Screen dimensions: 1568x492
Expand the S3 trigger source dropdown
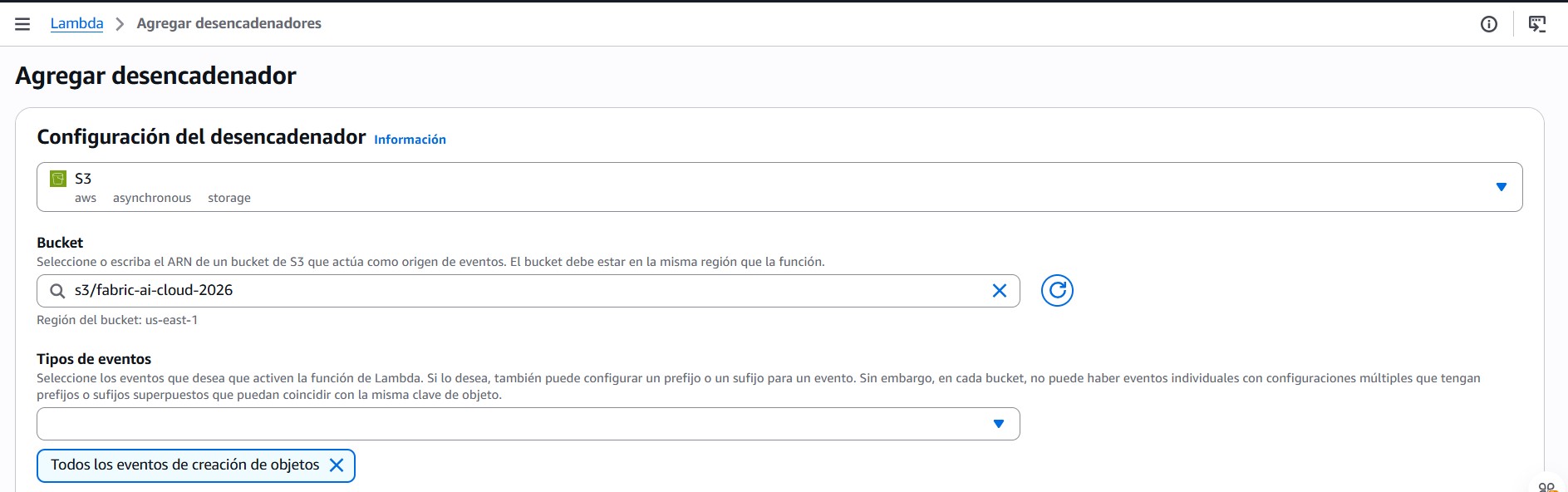tap(779, 187)
